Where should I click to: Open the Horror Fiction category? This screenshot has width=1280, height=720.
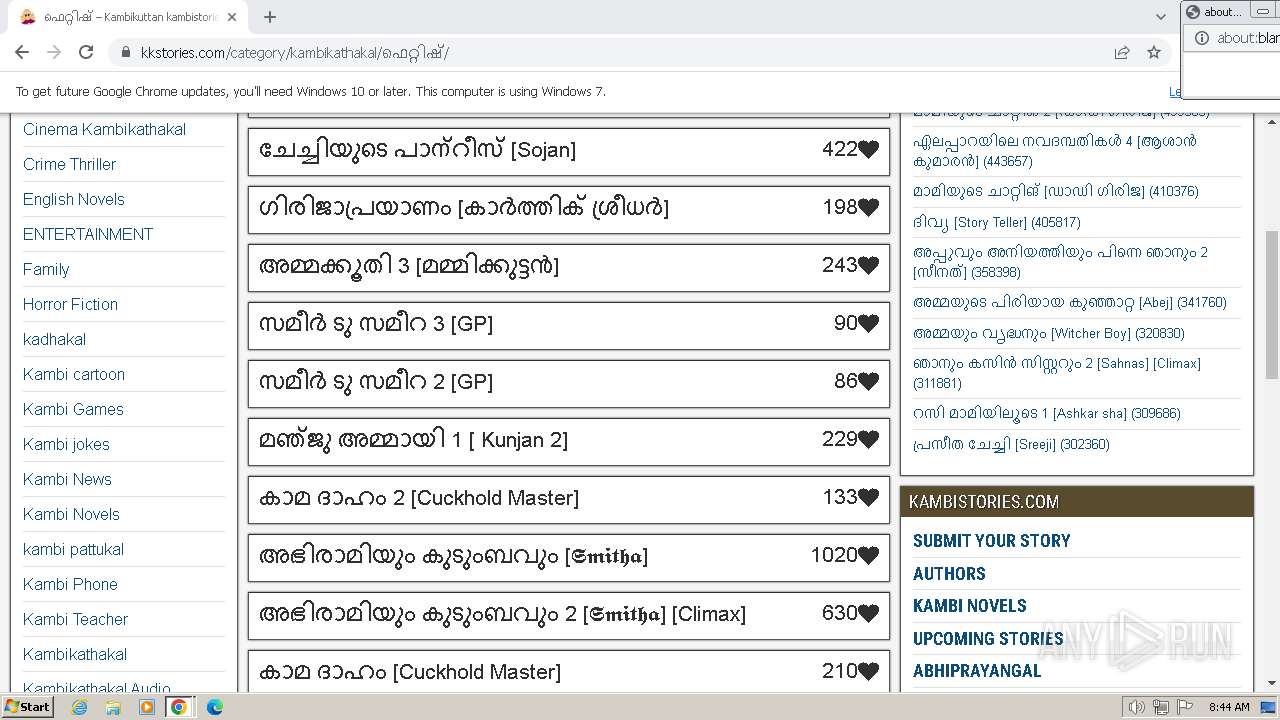[70, 304]
